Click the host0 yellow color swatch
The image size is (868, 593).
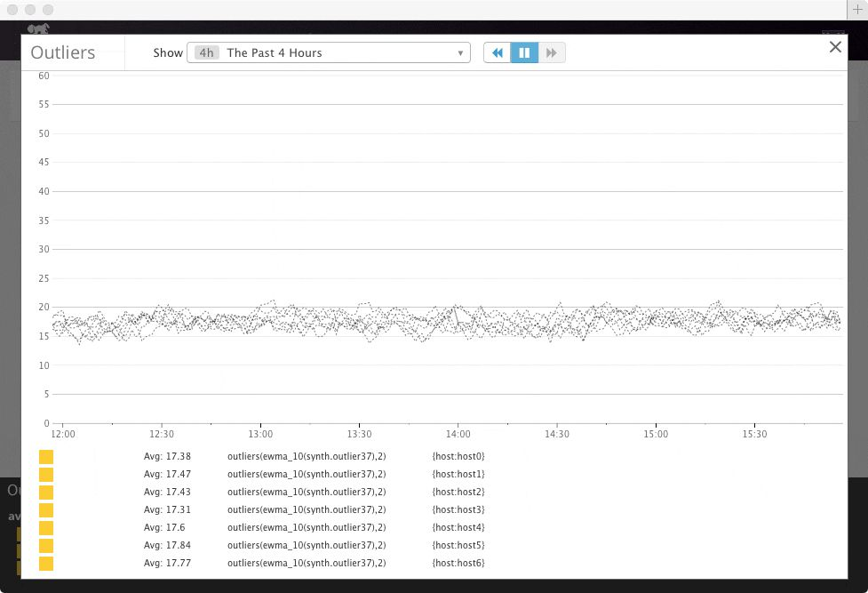pos(46,456)
